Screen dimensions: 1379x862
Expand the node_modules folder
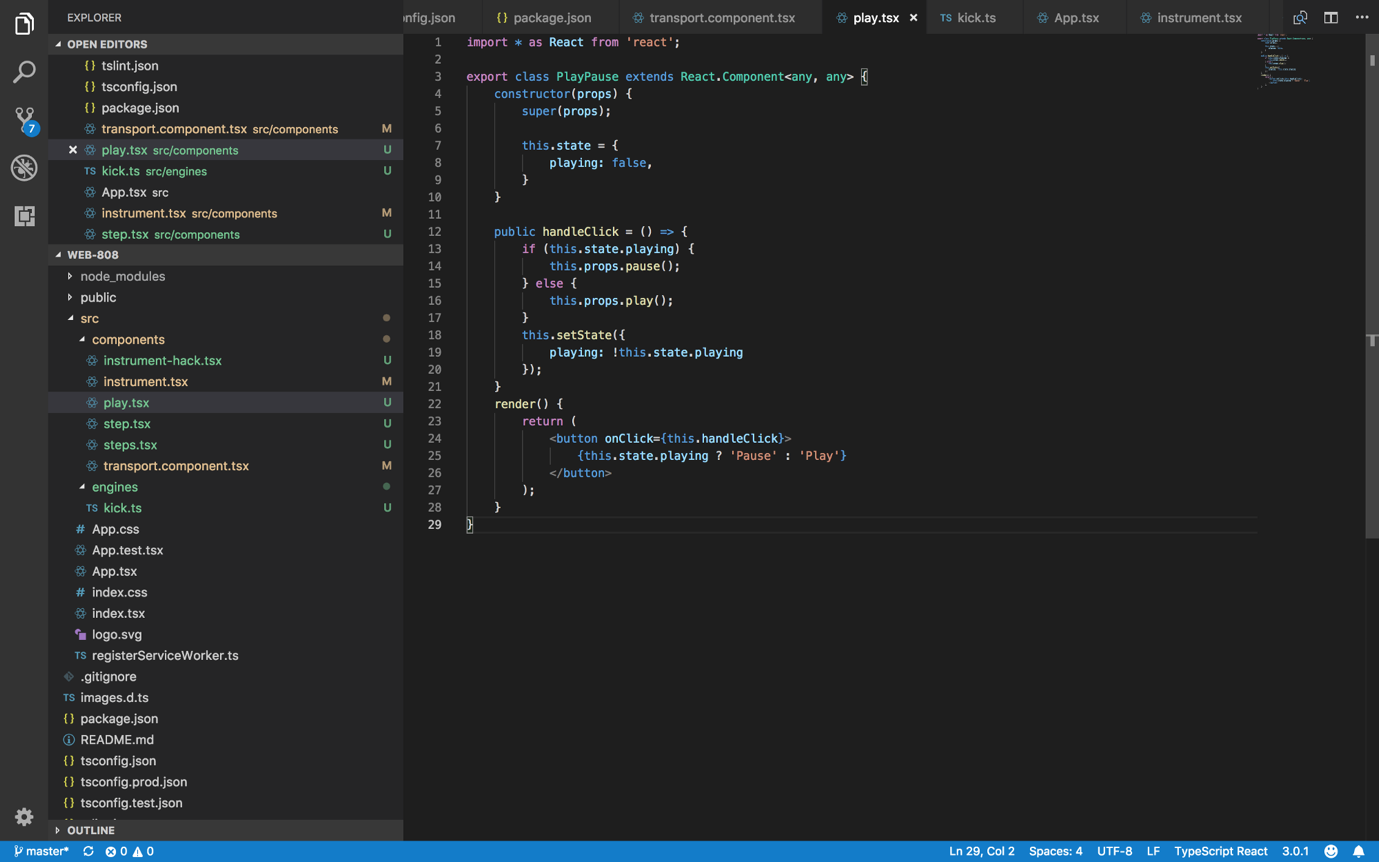(122, 276)
